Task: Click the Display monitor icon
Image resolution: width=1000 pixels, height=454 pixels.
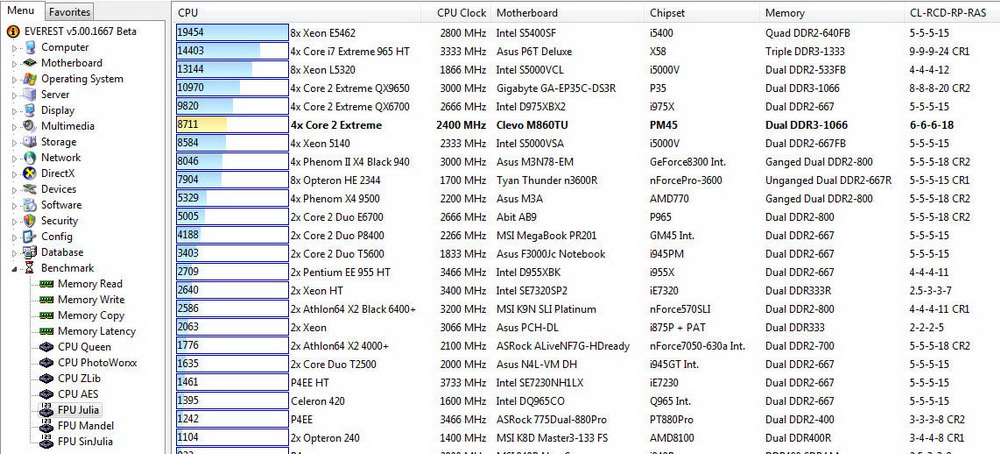Action: pyautogui.click(x=29, y=110)
